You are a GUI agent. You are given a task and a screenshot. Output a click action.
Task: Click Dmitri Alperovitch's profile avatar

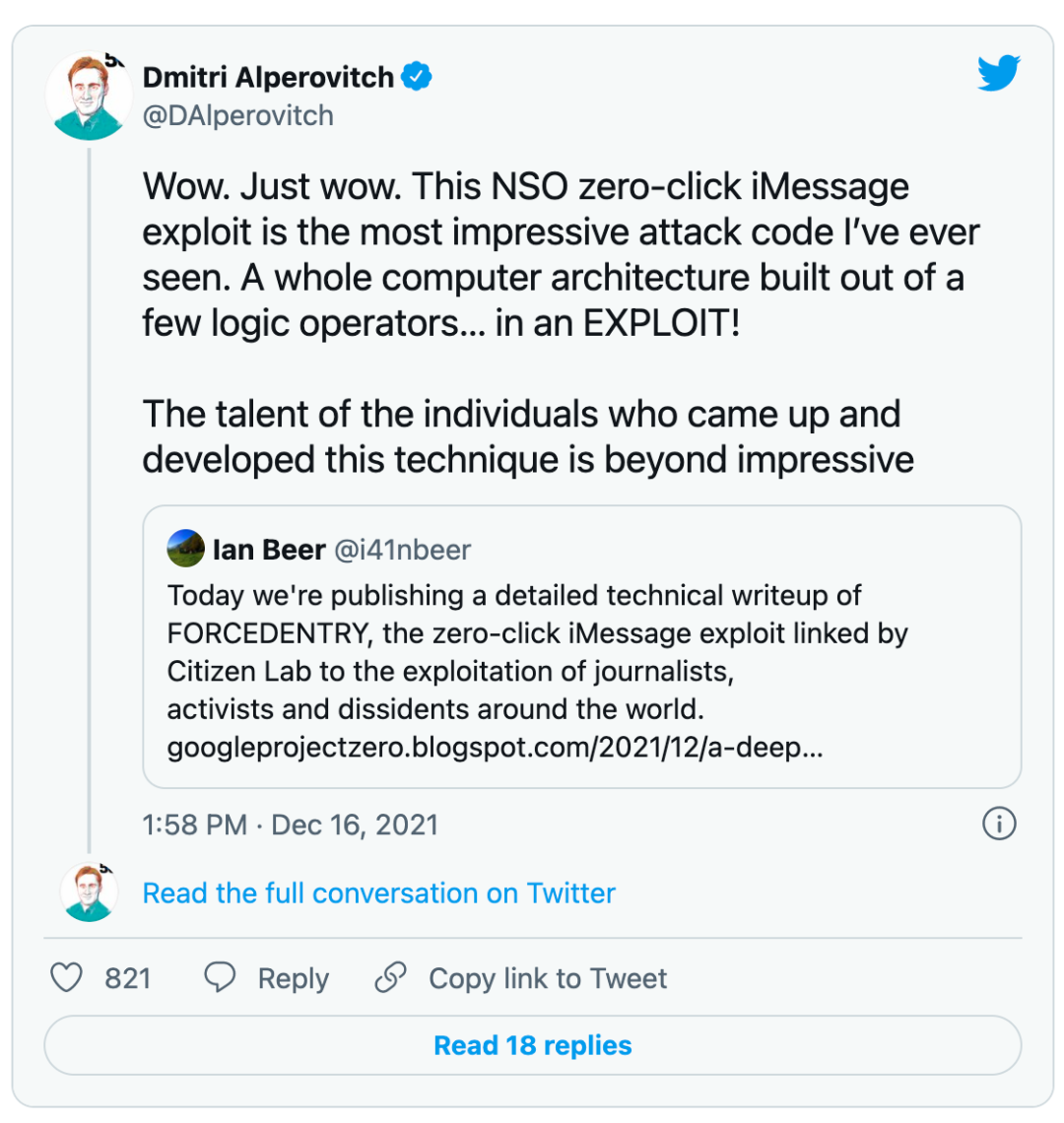click(x=89, y=97)
